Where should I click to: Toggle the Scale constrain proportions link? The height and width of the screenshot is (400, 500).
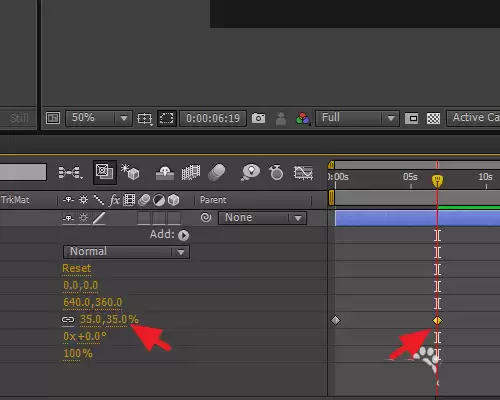pyautogui.click(x=68, y=320)
